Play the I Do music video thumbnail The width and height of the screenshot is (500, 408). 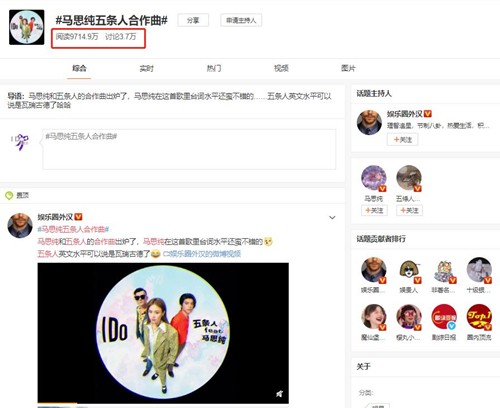click(x=163, y=333)
